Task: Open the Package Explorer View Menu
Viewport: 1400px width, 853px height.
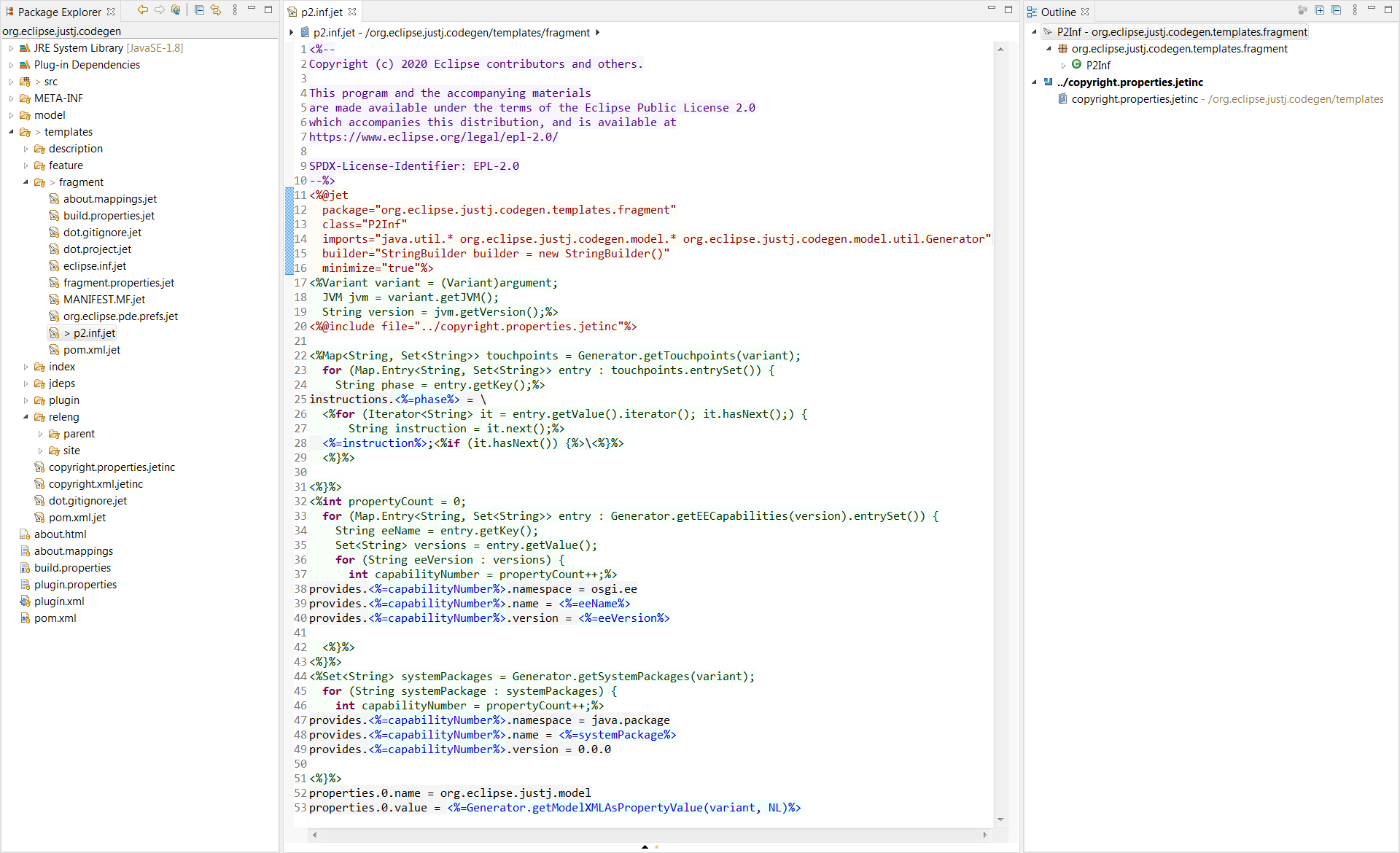Action: [x=235, y=10]
